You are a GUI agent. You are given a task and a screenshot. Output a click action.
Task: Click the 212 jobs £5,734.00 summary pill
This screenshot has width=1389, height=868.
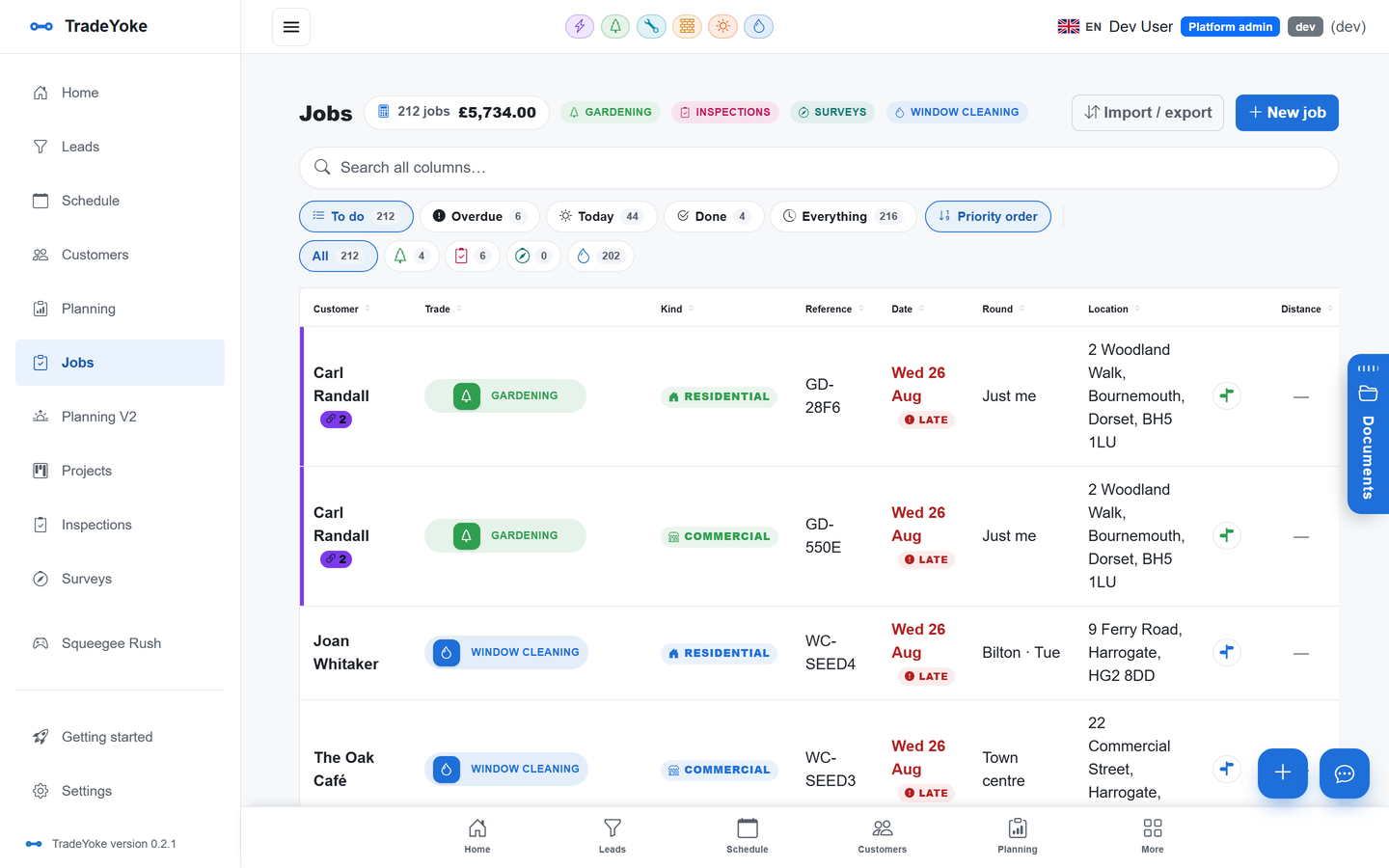456,112
